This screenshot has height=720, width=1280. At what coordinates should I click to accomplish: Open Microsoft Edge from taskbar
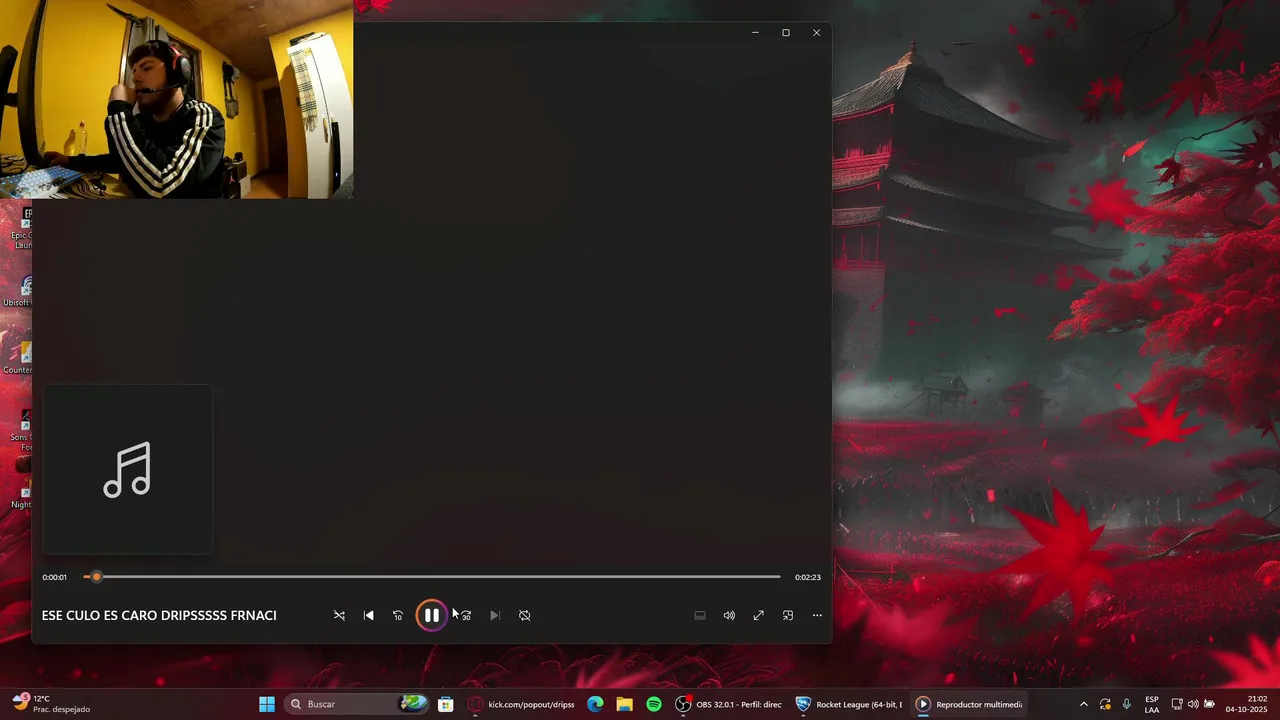[x=595, y=704]
